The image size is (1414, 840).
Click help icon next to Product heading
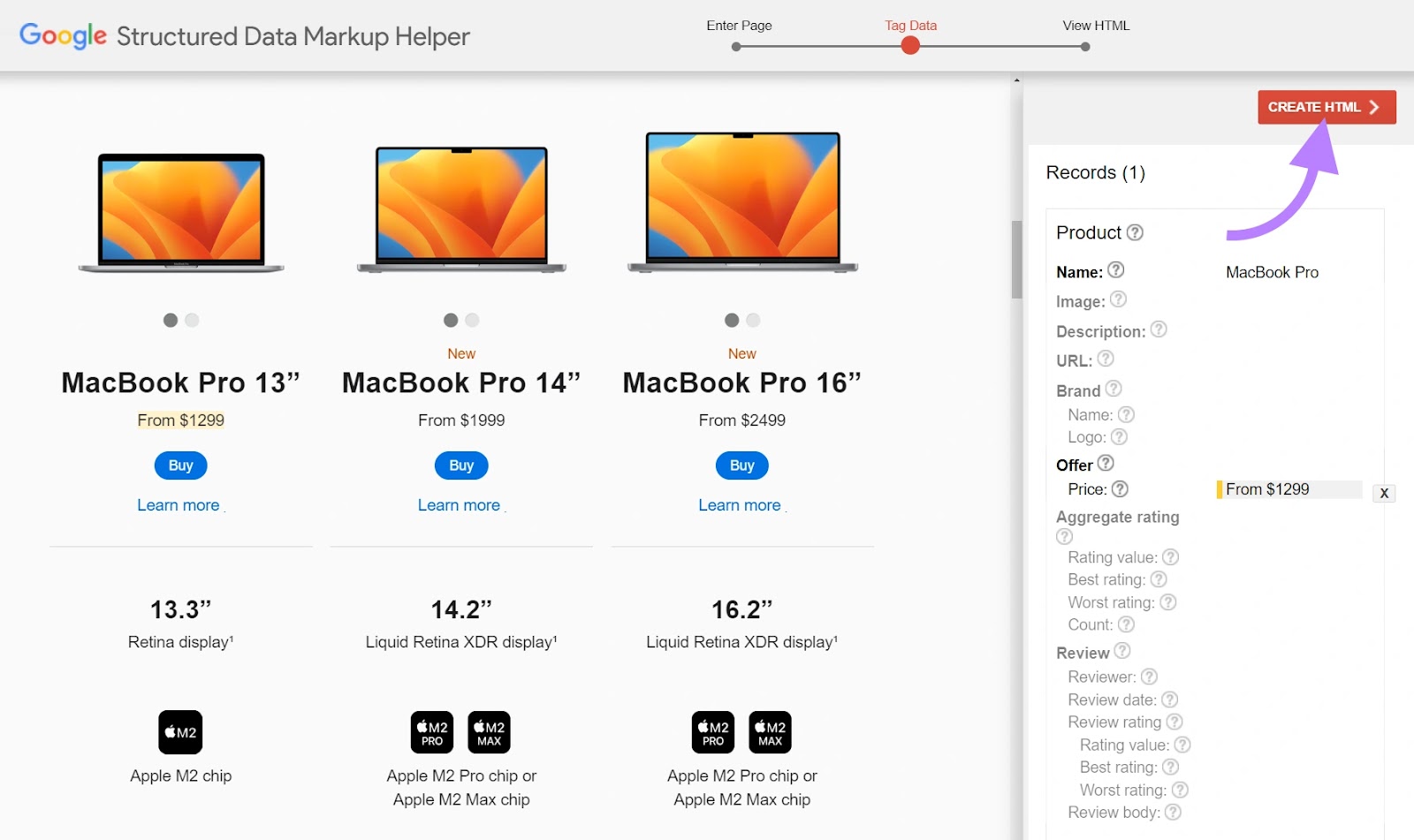tap(1135, 232)
